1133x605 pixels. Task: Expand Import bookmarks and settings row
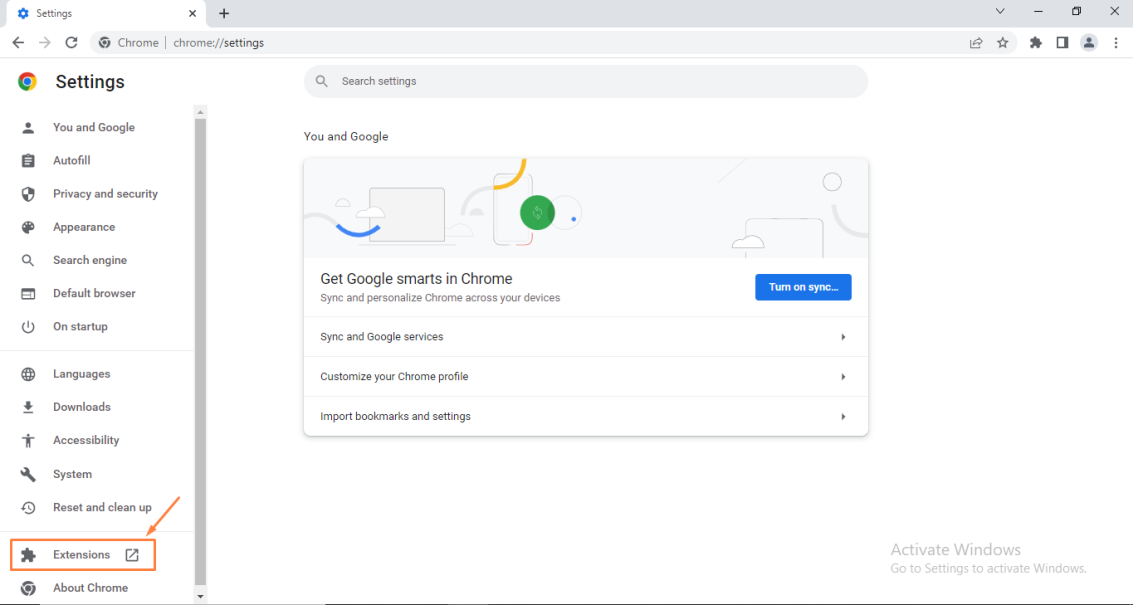585,416
